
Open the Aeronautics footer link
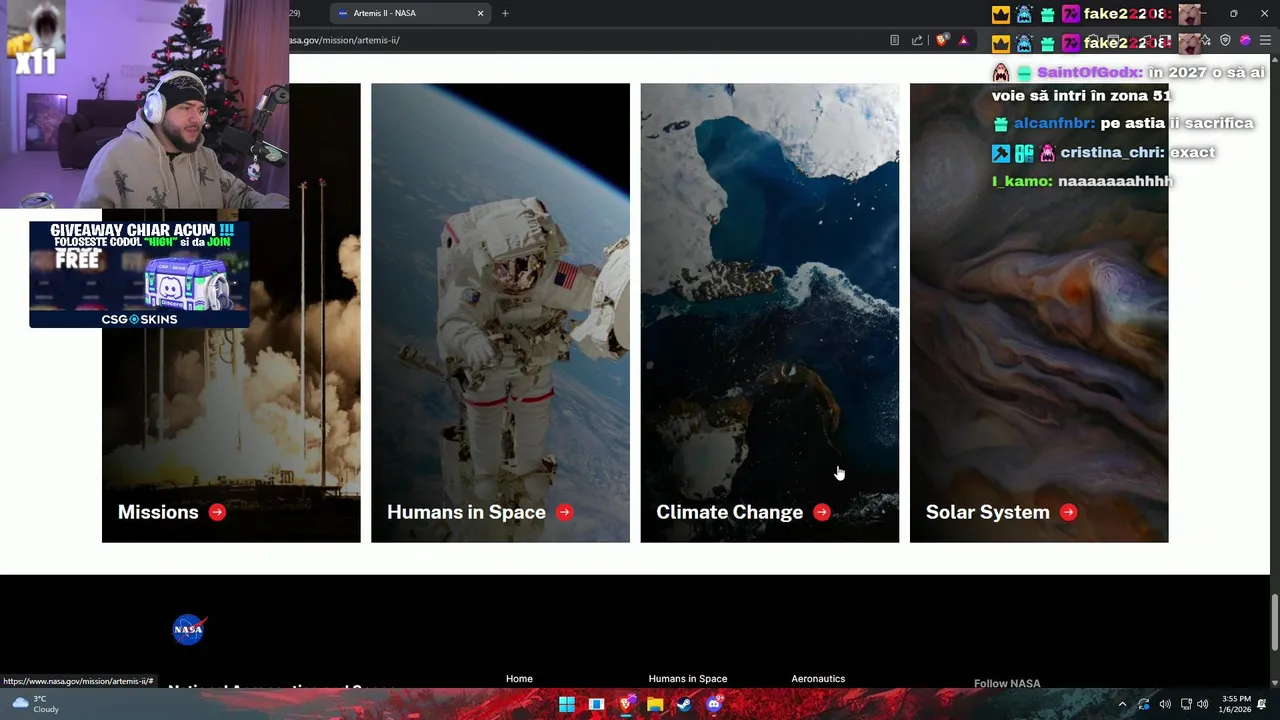(x=818, y=679)
